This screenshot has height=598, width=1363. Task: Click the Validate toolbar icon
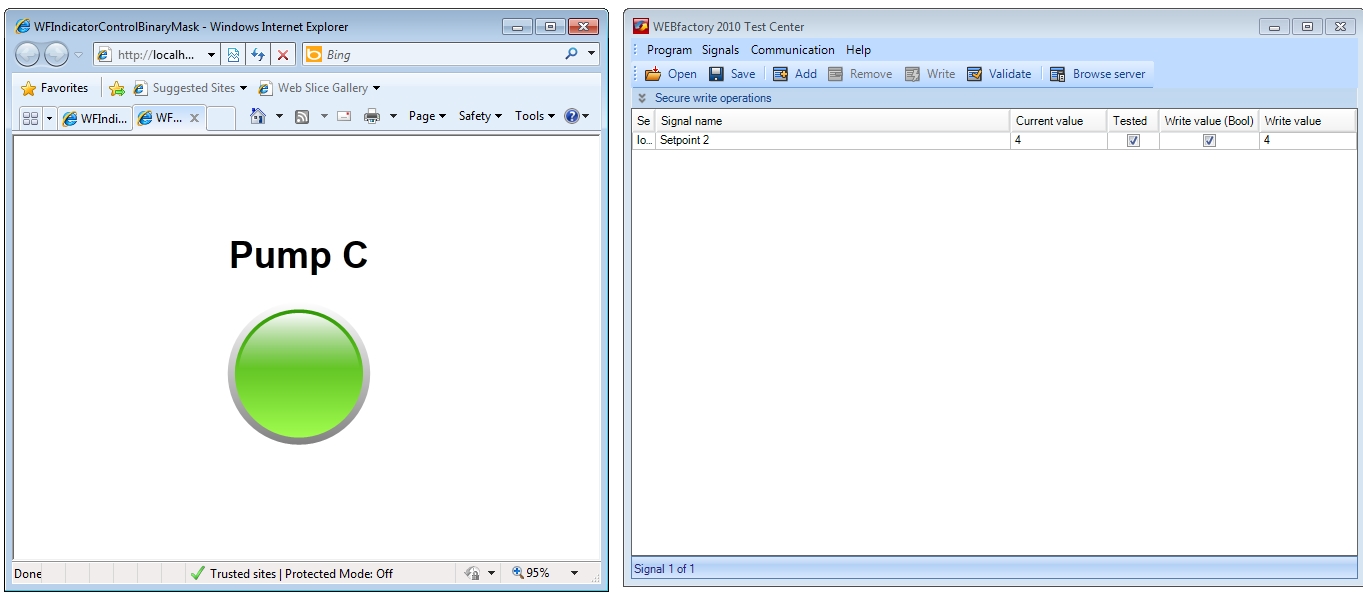[x=974, y=74]
